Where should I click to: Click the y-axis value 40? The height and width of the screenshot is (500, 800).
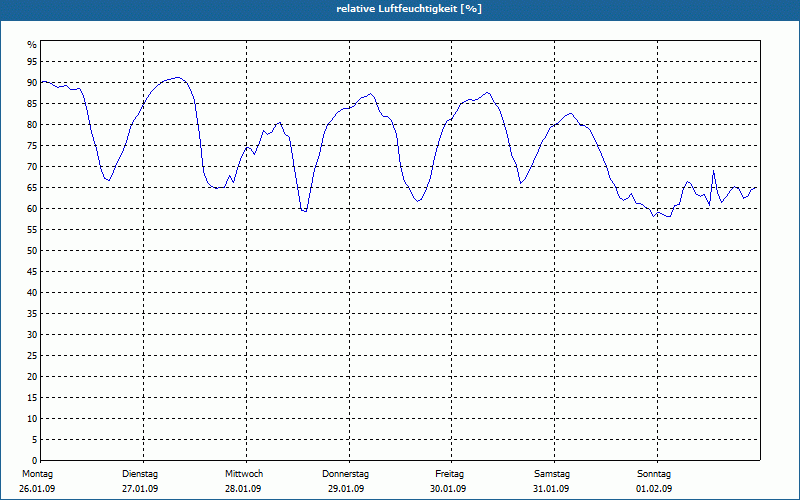pos(32,292)
